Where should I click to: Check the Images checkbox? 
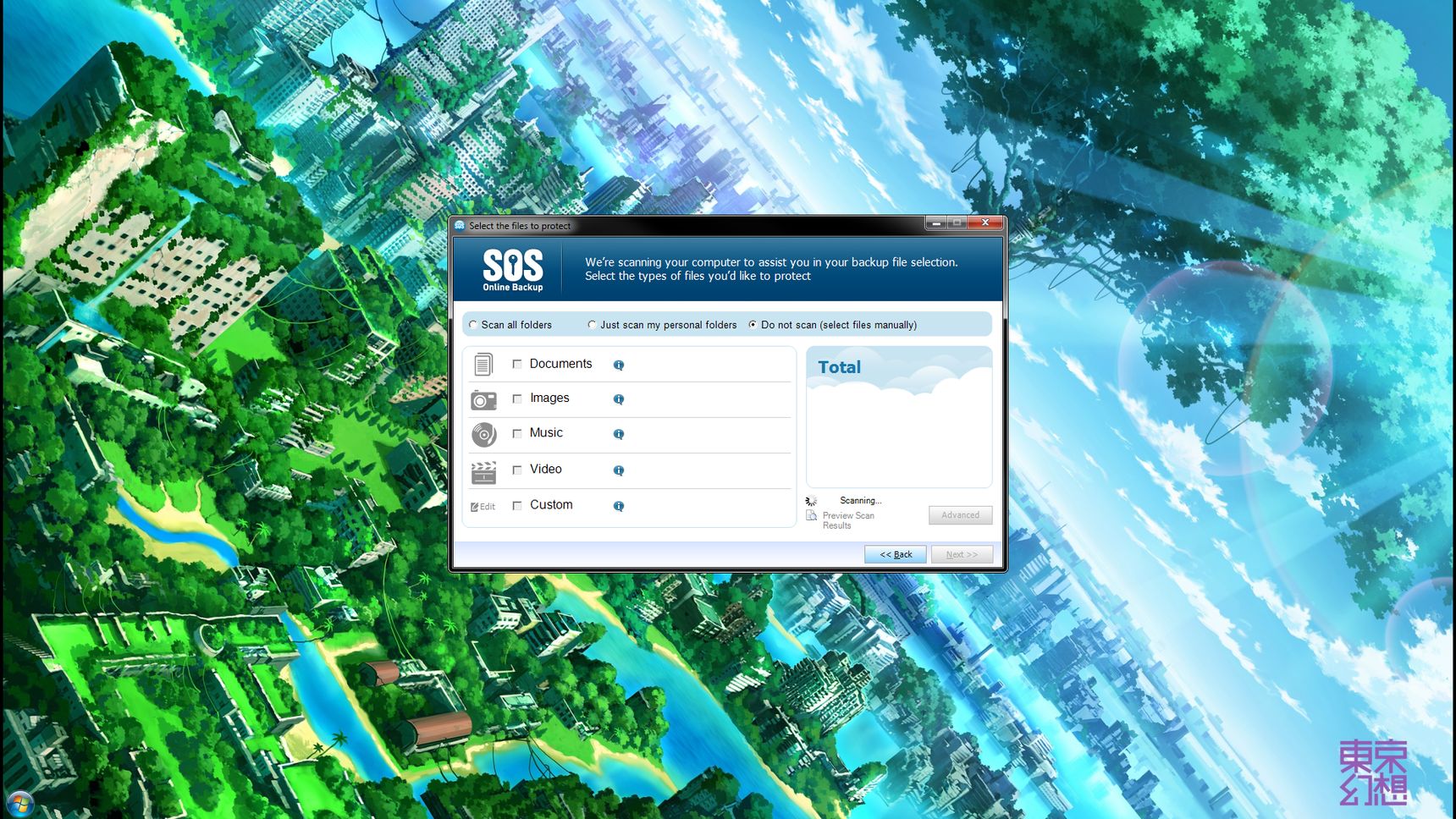(x=517, y=399)
